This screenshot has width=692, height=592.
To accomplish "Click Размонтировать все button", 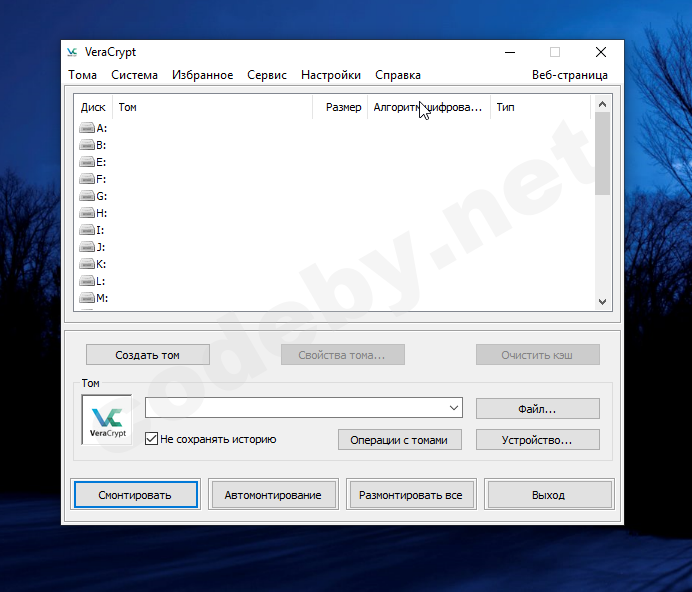I will pyautogui.click(x=411, y=495).
